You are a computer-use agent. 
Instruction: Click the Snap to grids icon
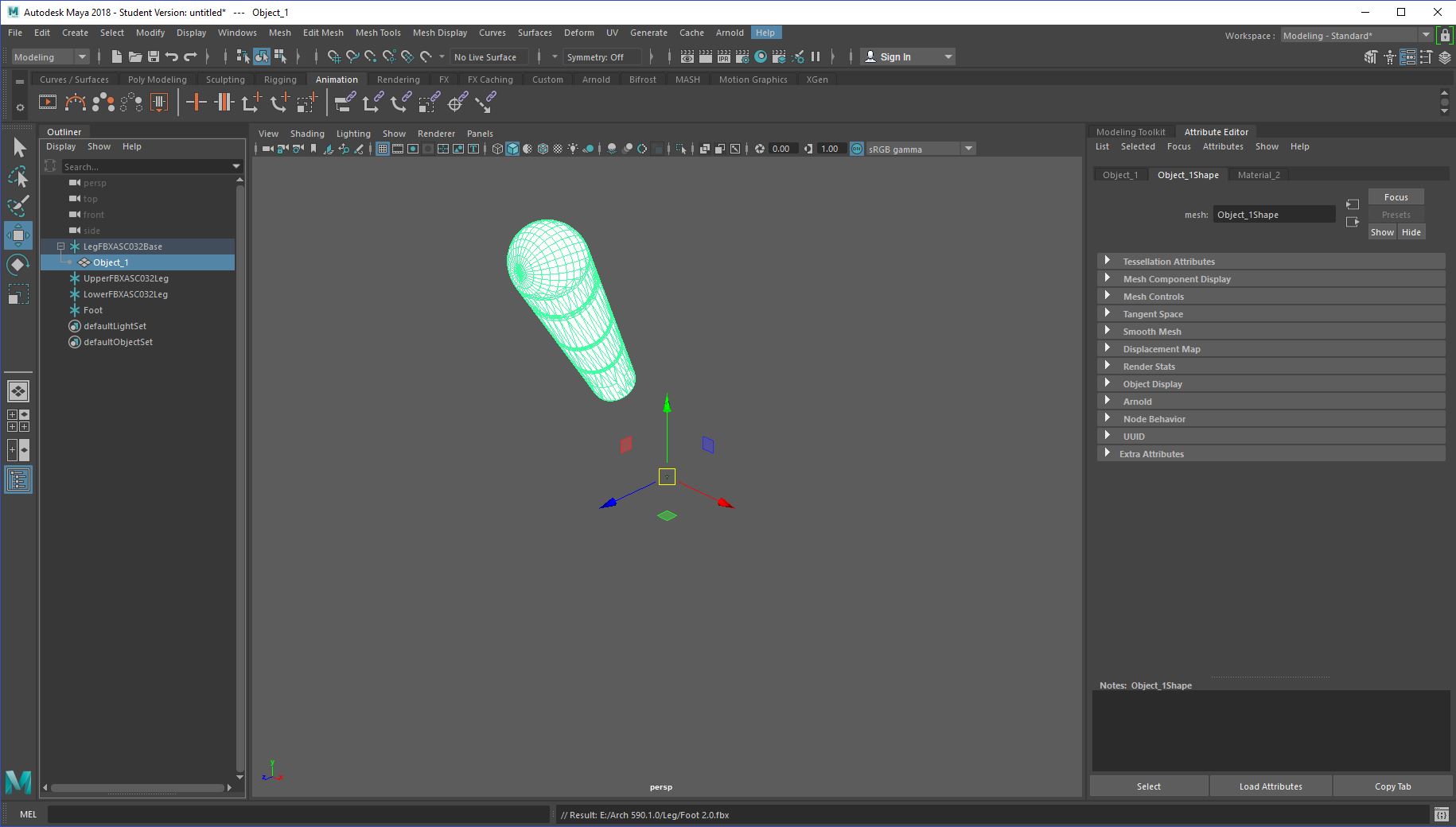click(334, 56)
